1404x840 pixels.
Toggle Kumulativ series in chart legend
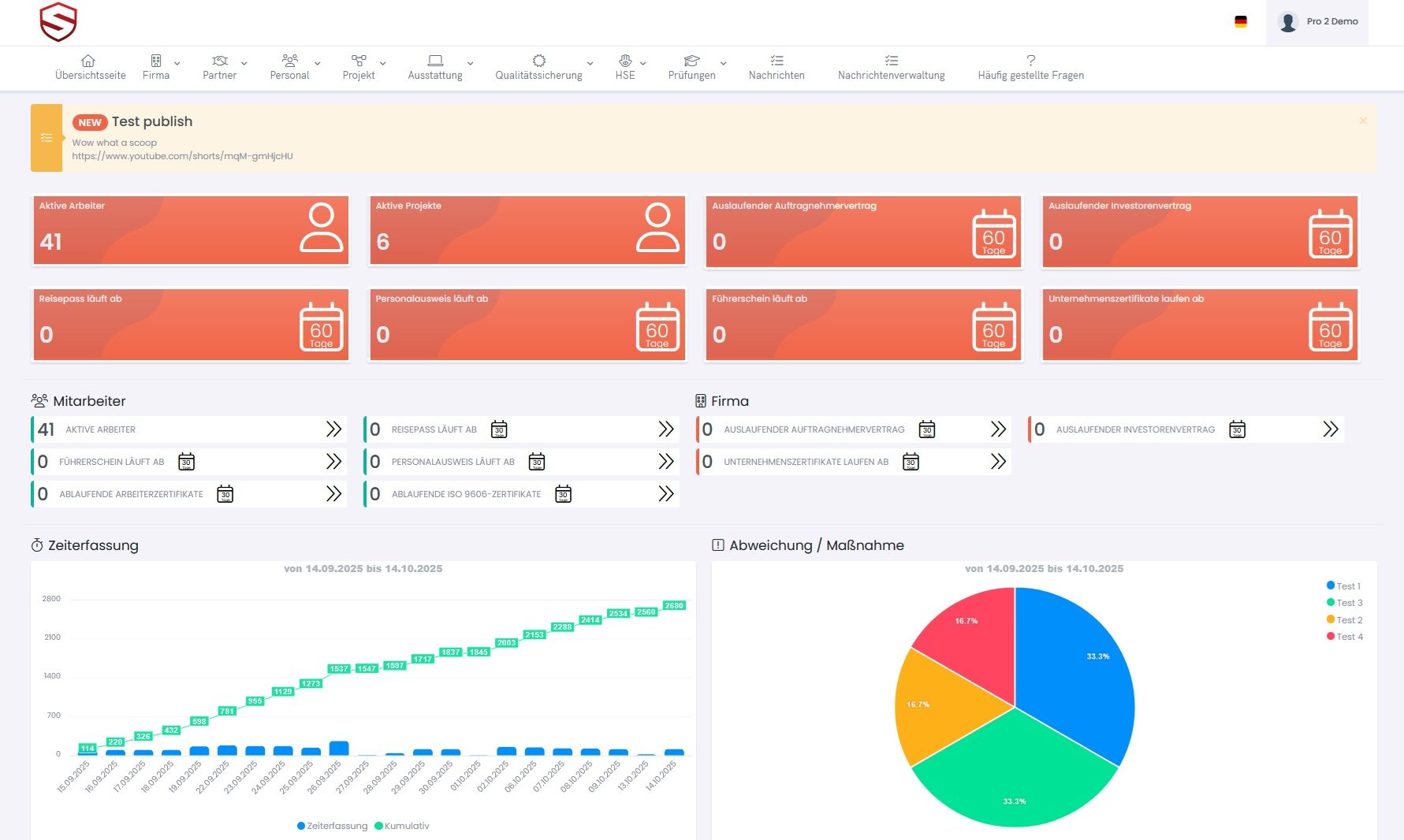tap(402, 826)
